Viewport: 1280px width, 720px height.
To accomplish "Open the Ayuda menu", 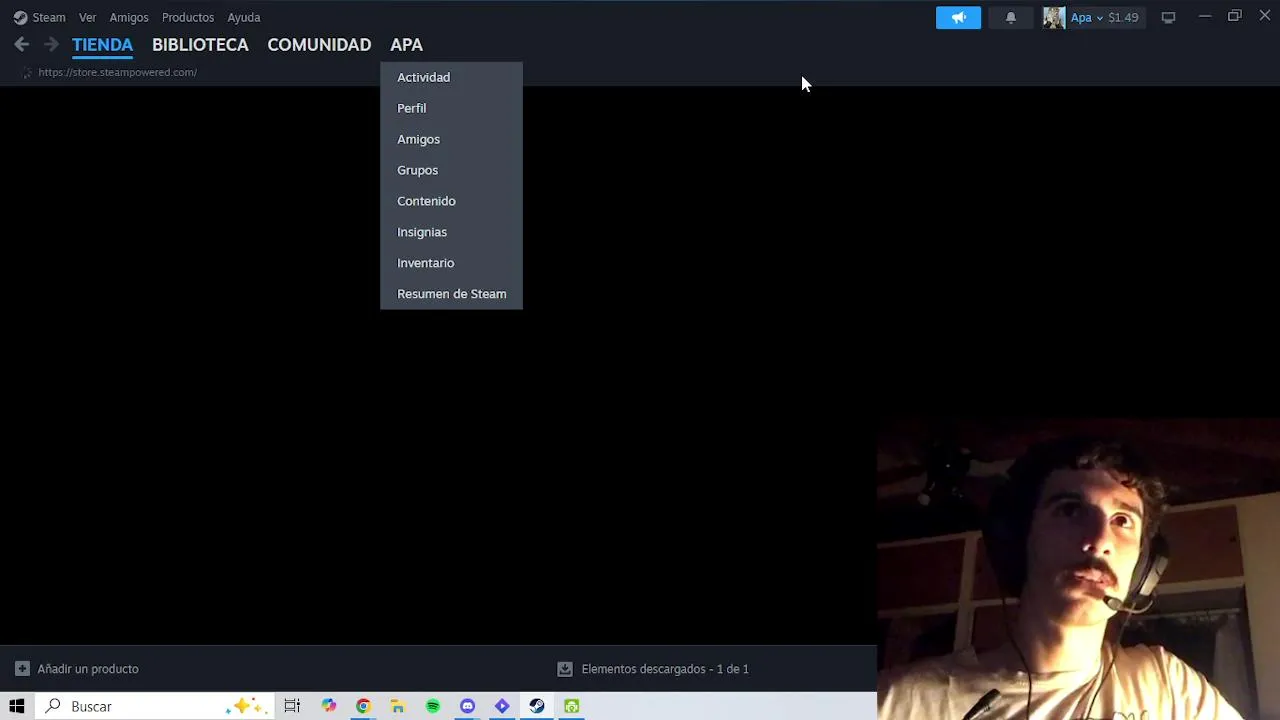I will click(x=244, y=17).
